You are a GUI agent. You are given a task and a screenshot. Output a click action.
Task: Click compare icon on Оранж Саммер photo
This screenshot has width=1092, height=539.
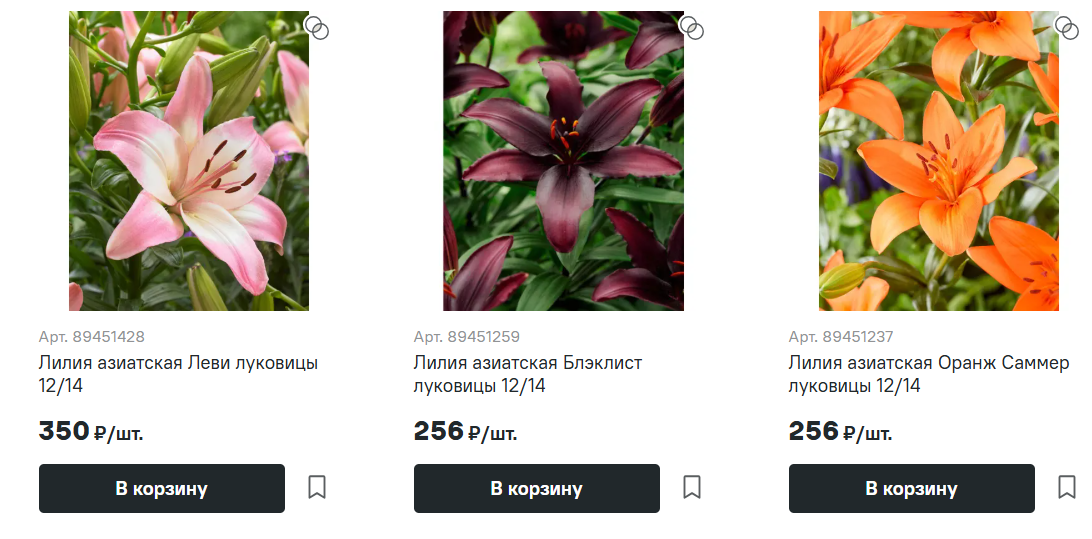1066,28
